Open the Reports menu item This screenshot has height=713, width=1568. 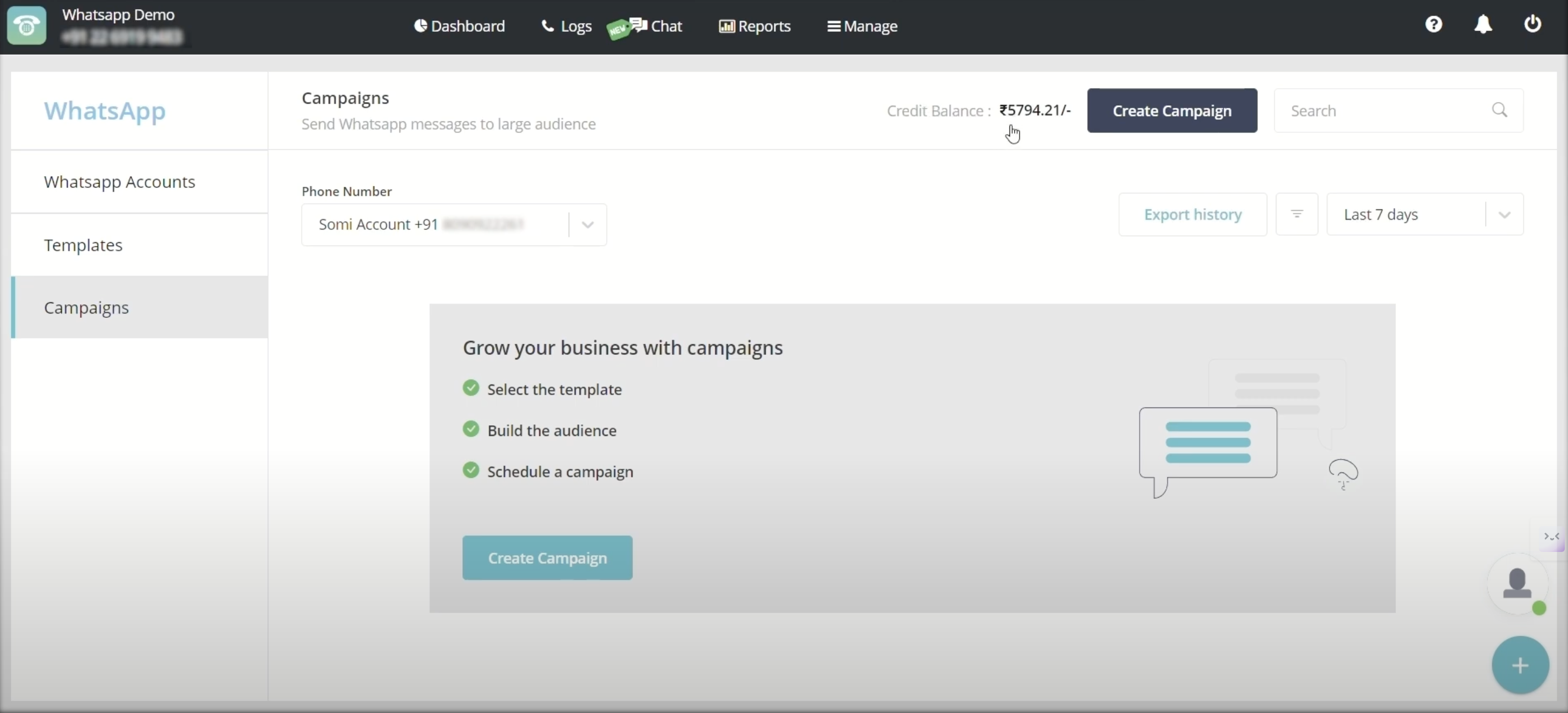click(755, 26)
